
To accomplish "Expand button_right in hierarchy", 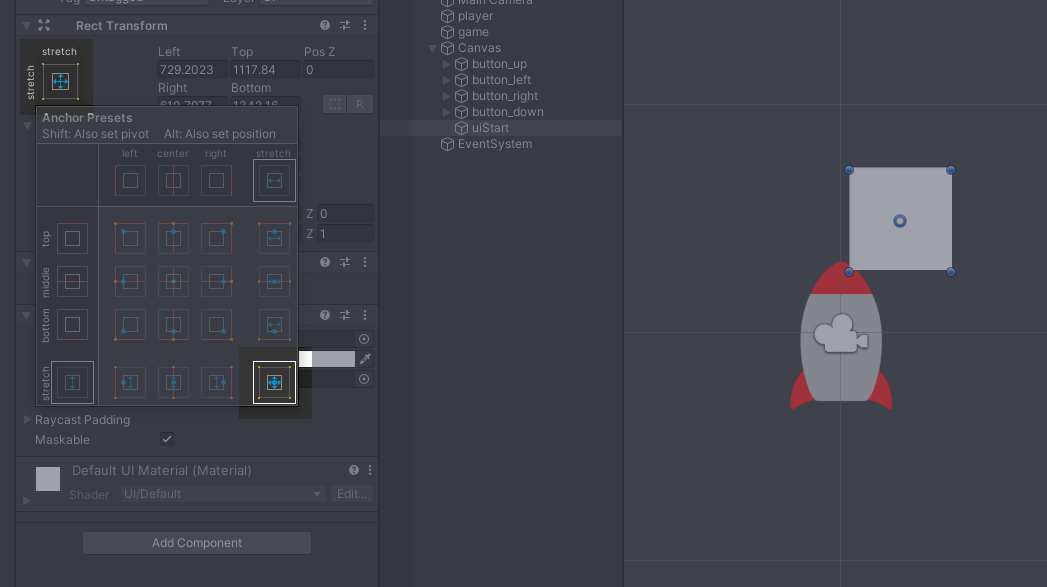I will (447, 96).
